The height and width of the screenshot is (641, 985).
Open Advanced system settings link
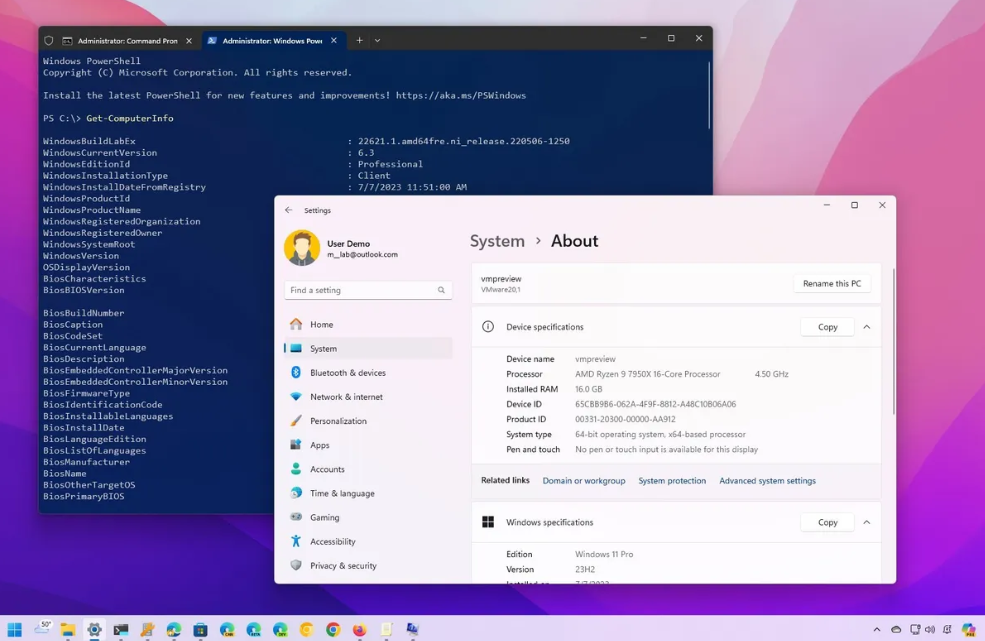pyautogui.click(x=767, y=481)
